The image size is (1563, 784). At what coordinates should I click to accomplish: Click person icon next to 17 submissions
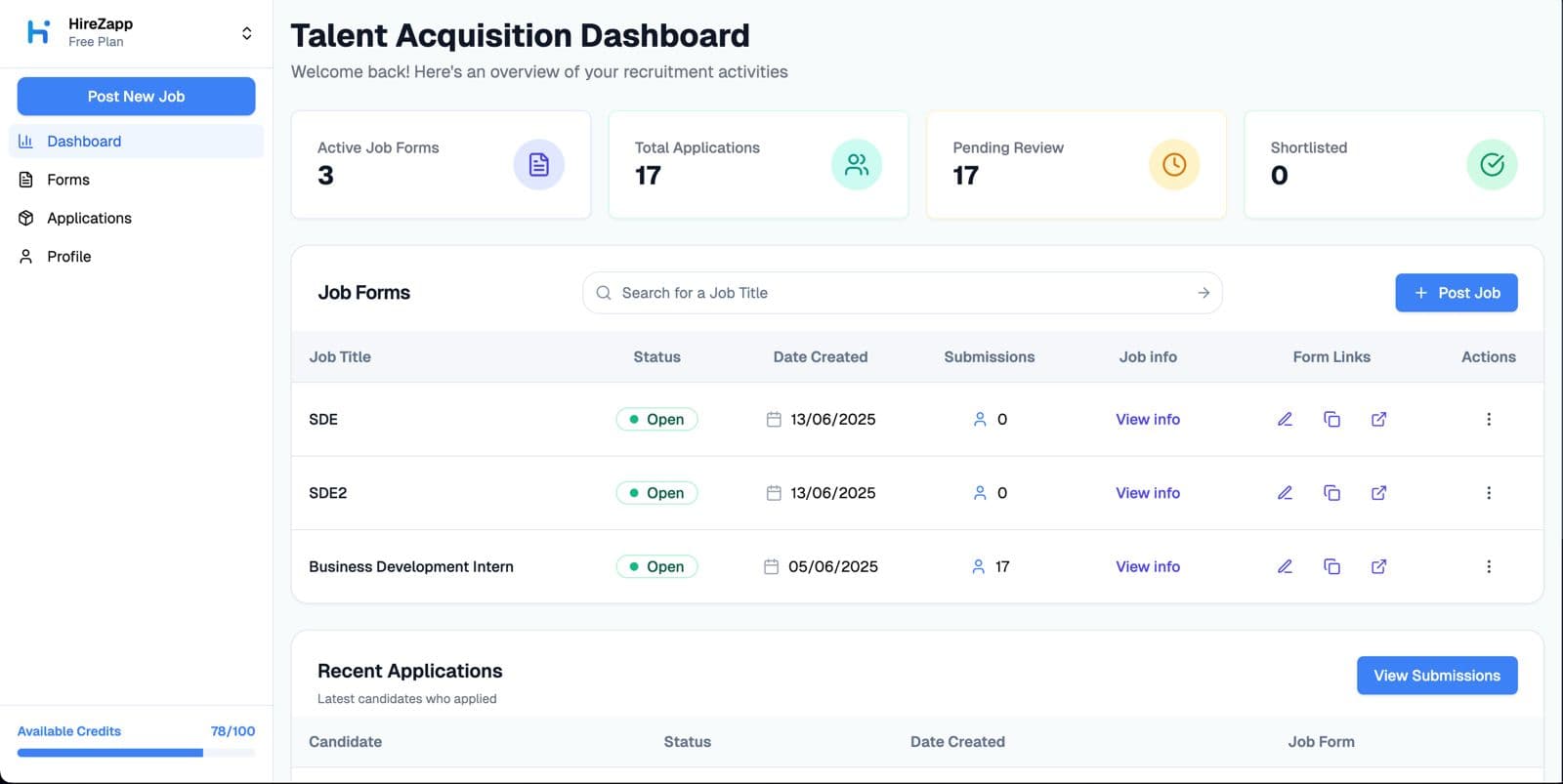pyautogui.click(x=978, y=566)
